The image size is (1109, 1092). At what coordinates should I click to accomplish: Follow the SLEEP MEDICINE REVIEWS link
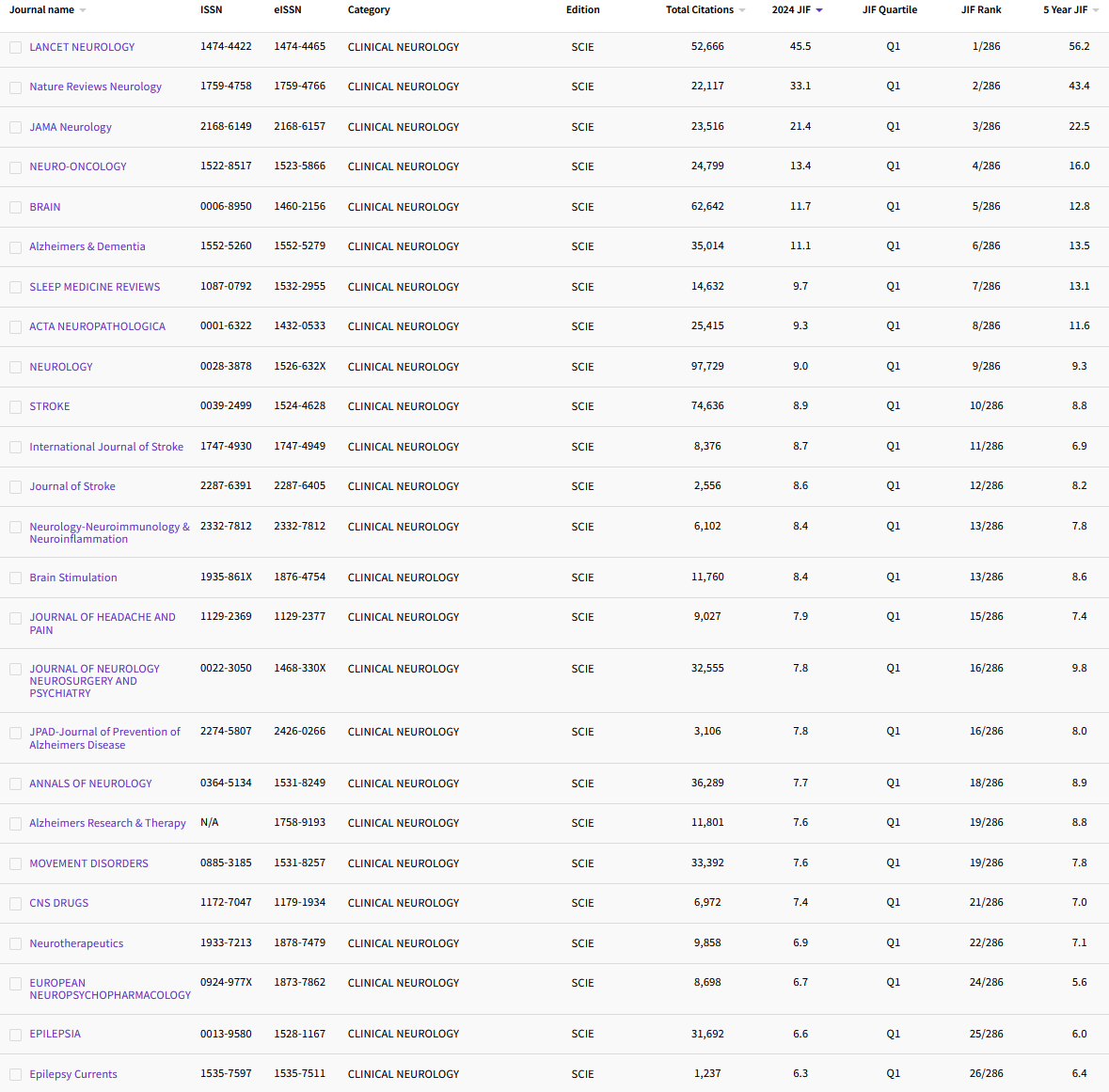point(94,287)
